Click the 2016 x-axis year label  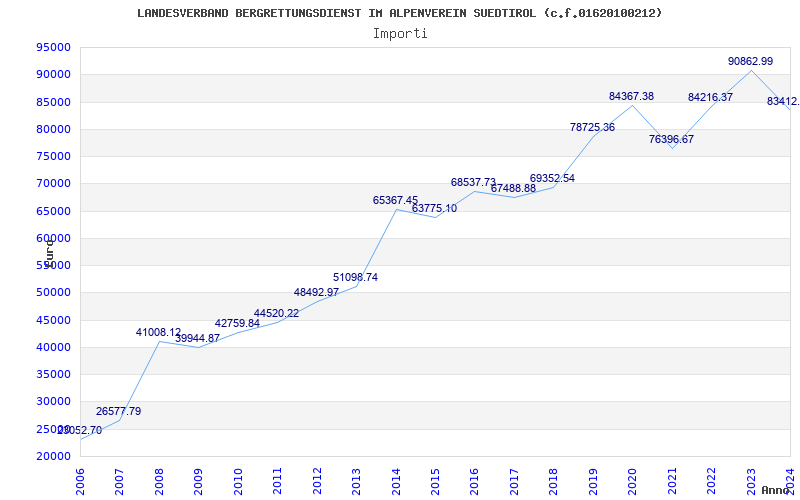click(474, 482)
